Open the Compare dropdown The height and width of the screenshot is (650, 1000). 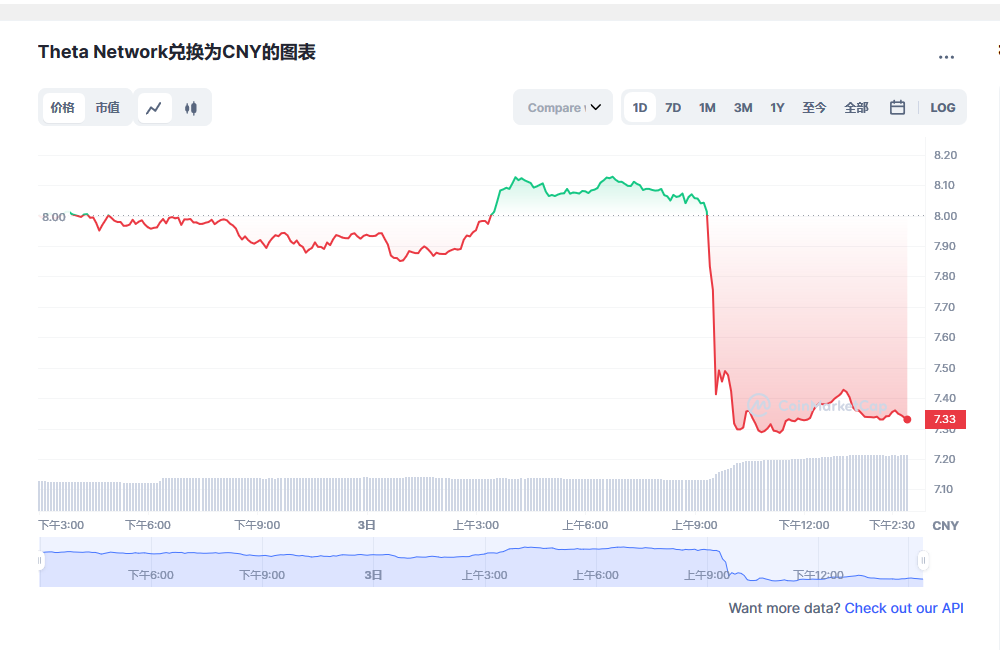(x=563, y=107)
